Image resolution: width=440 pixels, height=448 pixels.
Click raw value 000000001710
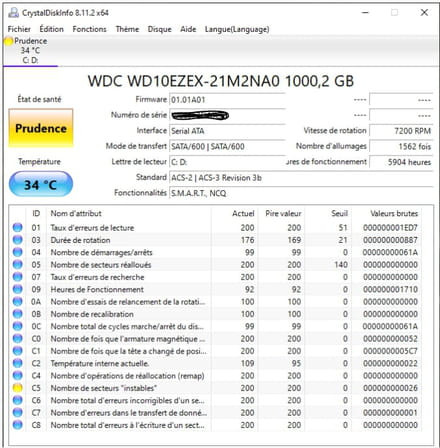[390, 289]
